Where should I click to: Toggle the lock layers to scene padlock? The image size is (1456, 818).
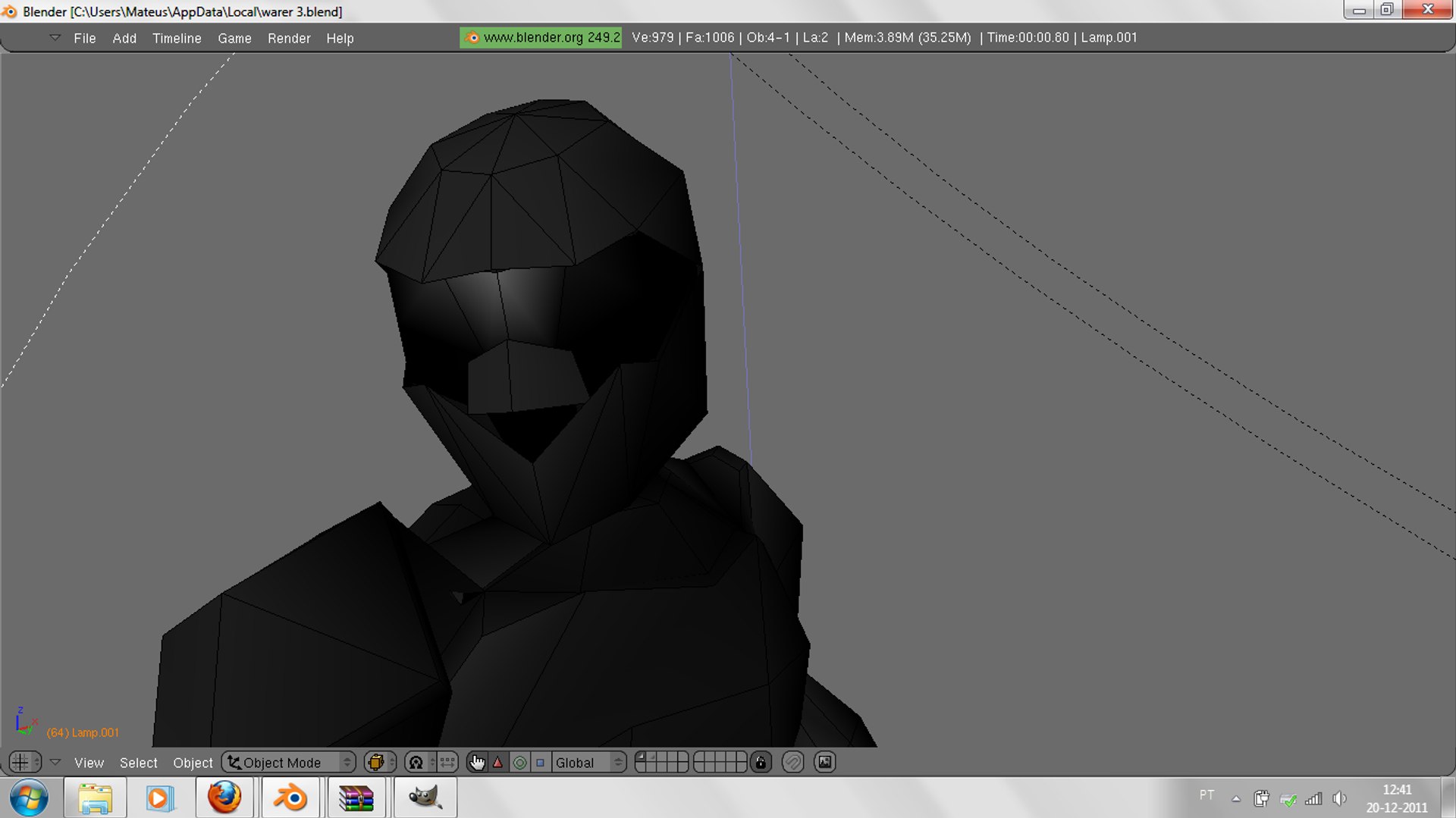[761, 762]
